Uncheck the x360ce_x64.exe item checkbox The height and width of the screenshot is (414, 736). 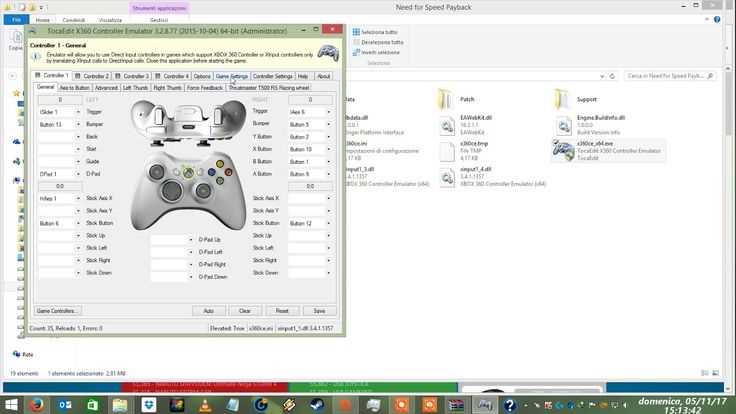pyautogui.click(x=556, y=142)
